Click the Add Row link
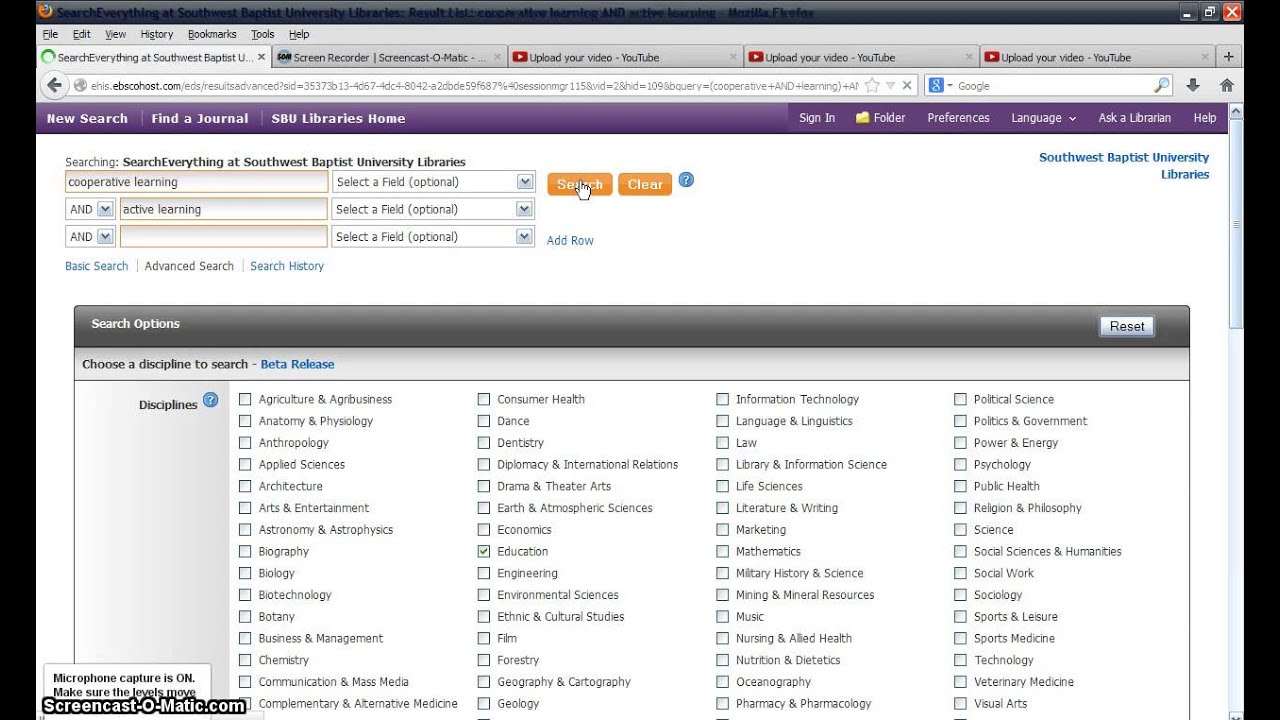The width and height of the screenshot is (1280, 720). point(570,240)
